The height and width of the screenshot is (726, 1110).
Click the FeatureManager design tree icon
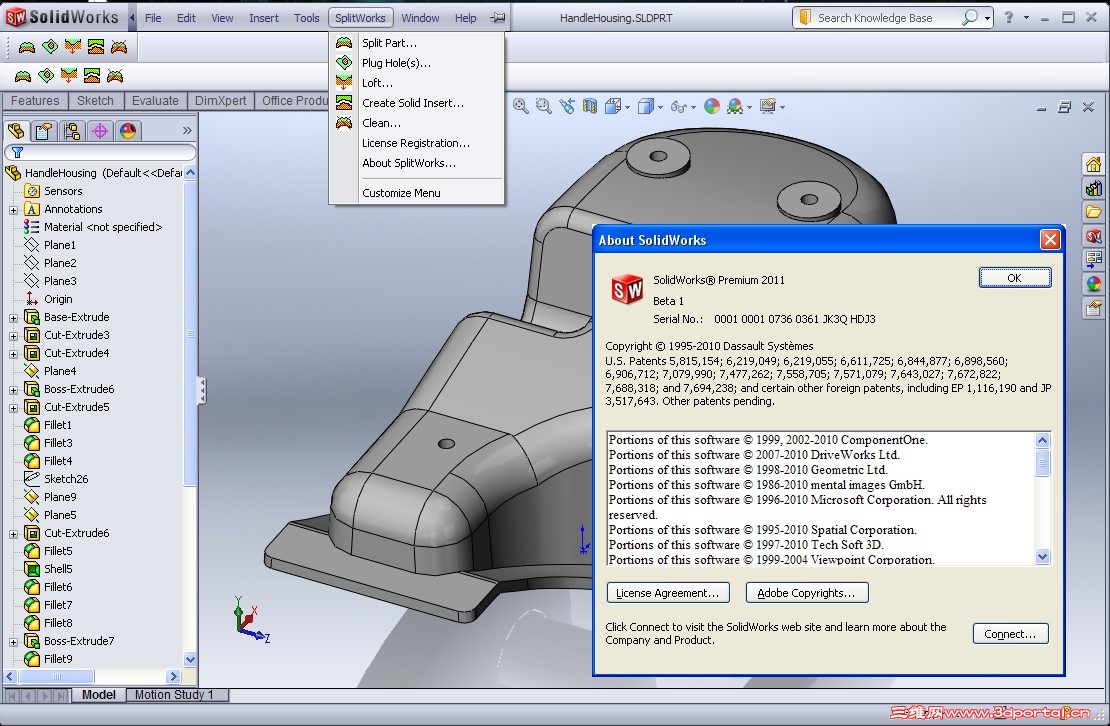coord(16,131)
